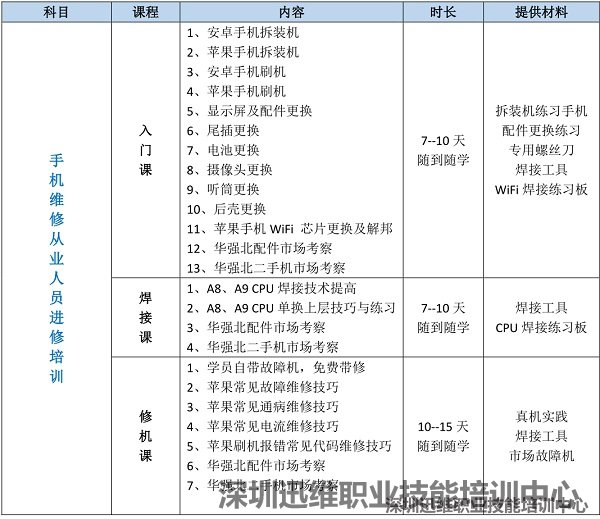Screen dimensions: 600x519
Task: Click line 2、苹果手机拆装机
Action: point(243,52)
